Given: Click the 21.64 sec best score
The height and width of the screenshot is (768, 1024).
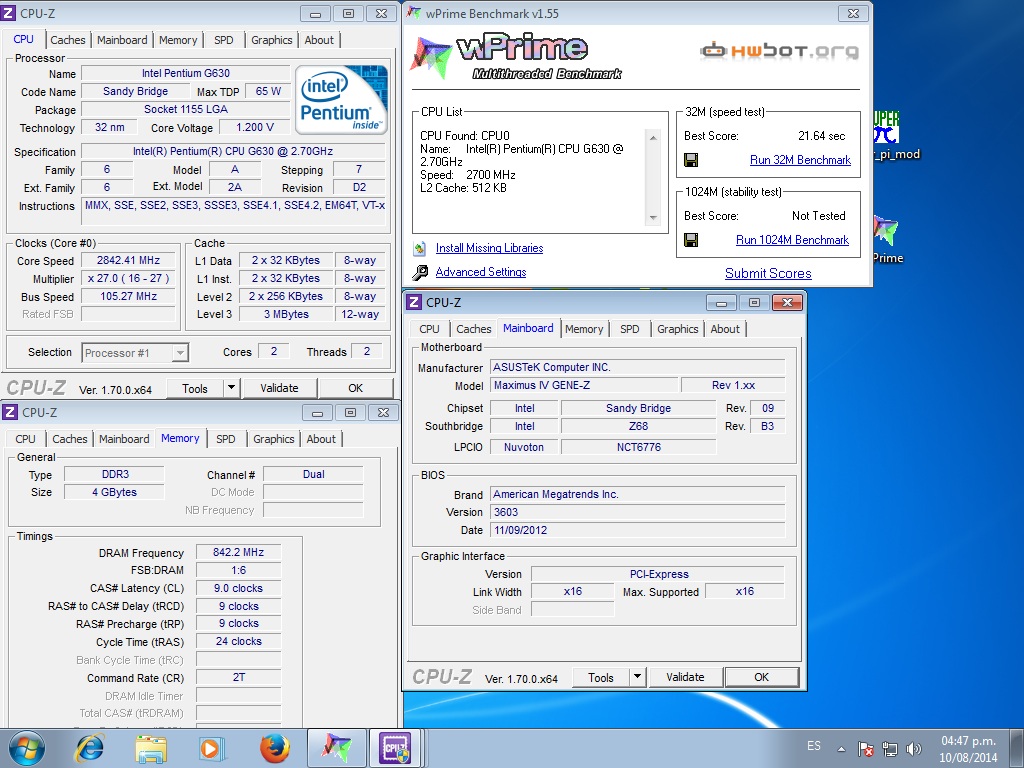Looking at the screenshot, I should (821, 136).
